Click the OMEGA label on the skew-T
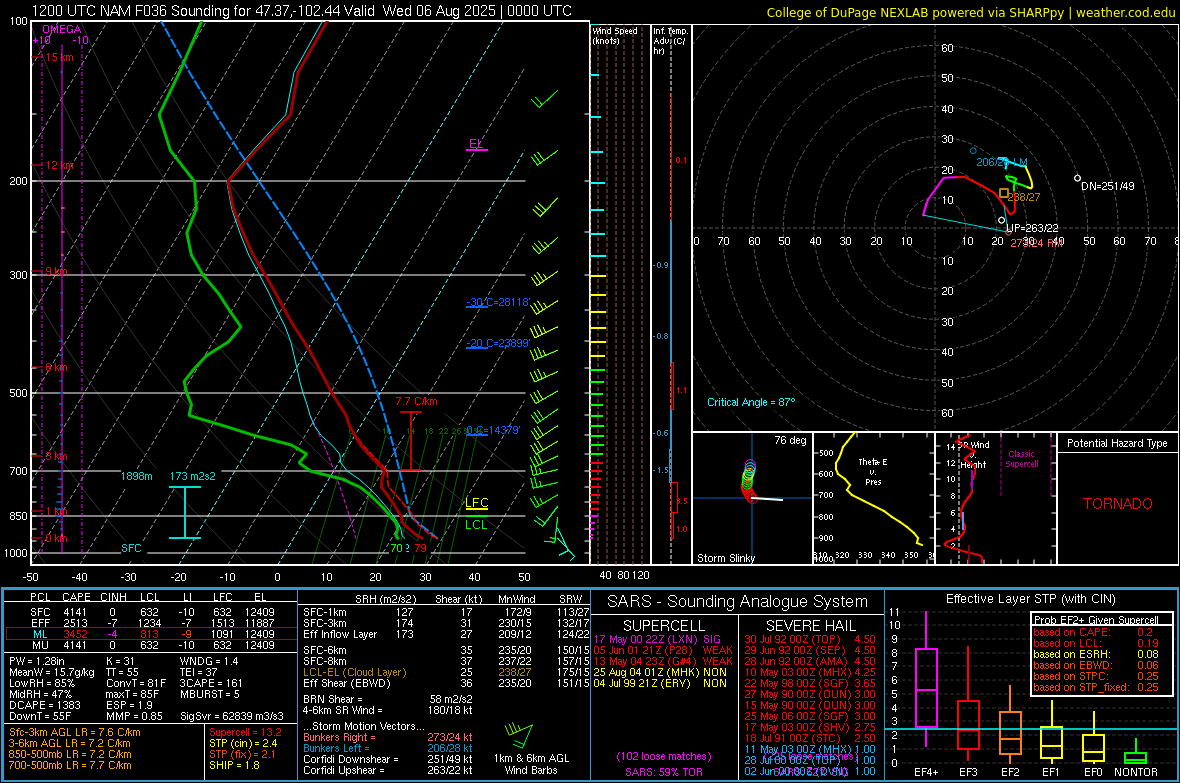Screen dimensions: 1180x783 pyautogui.click(x=61, y=29)
